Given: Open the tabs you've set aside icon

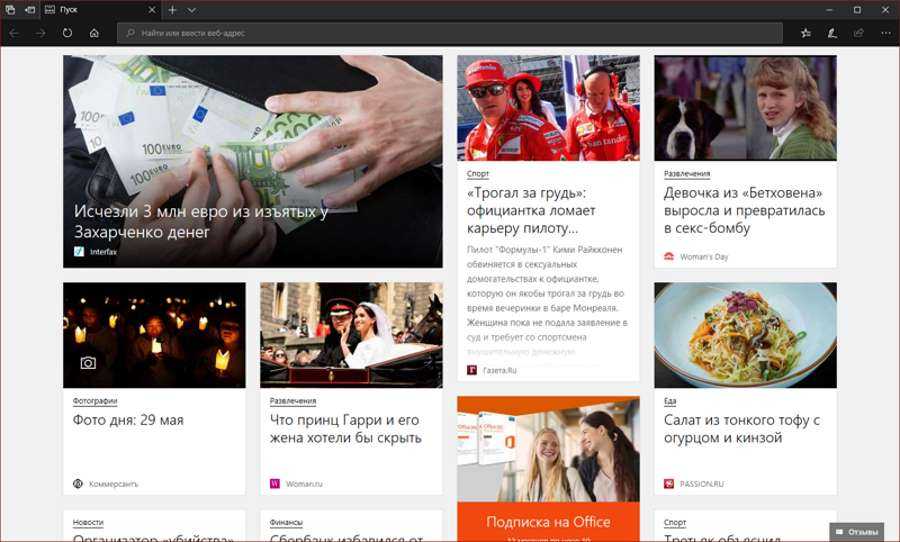Looking at the screenshot, I should (10, 10).
